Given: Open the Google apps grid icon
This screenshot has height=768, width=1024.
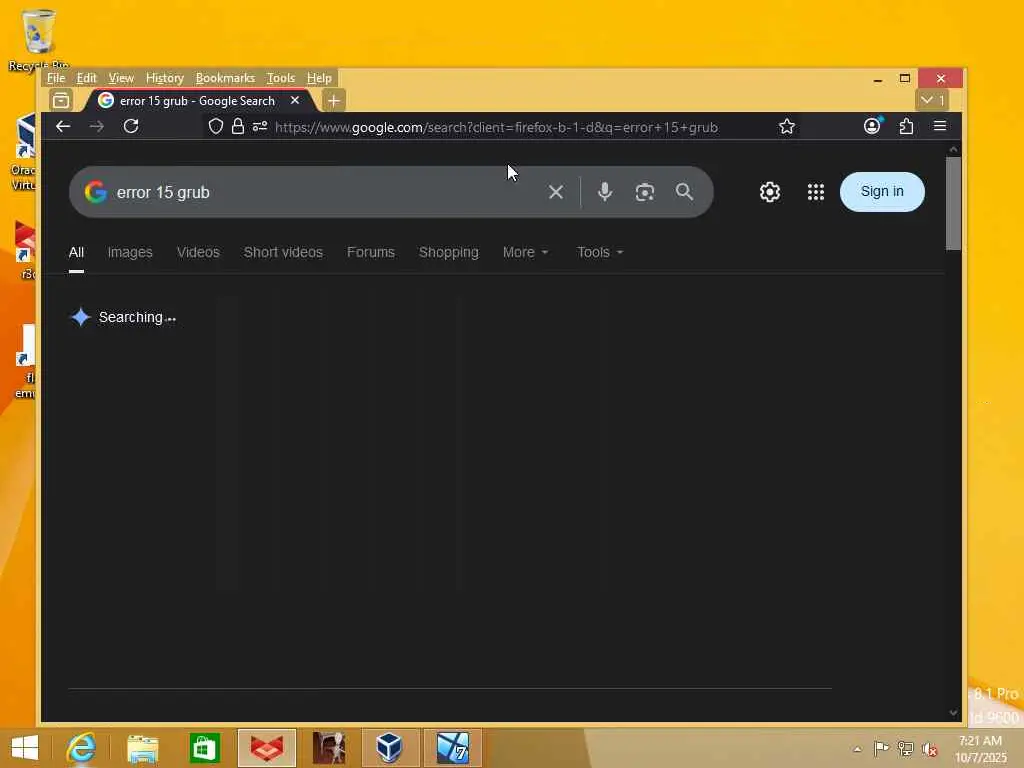Looking at the screenshot, I should 816,192.
